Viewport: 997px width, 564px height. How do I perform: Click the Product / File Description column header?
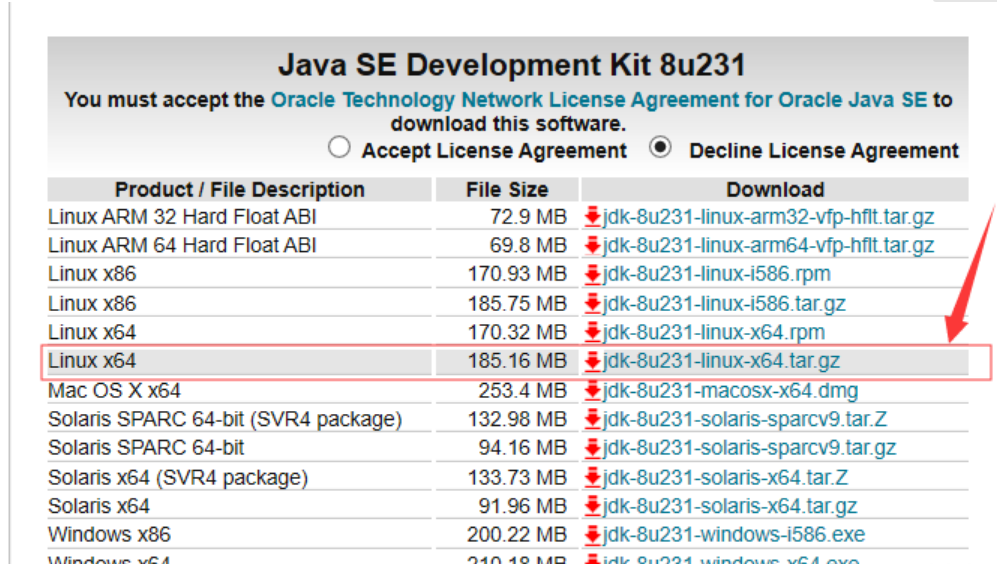pos(239,189)
